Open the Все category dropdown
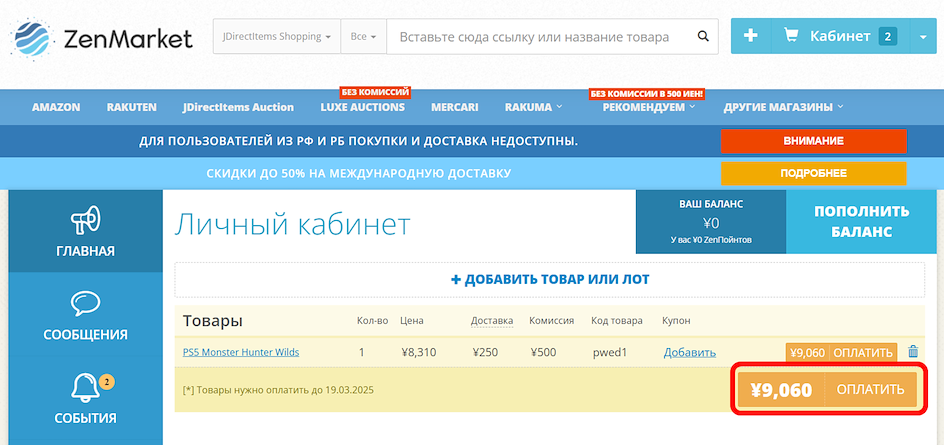 364,36
